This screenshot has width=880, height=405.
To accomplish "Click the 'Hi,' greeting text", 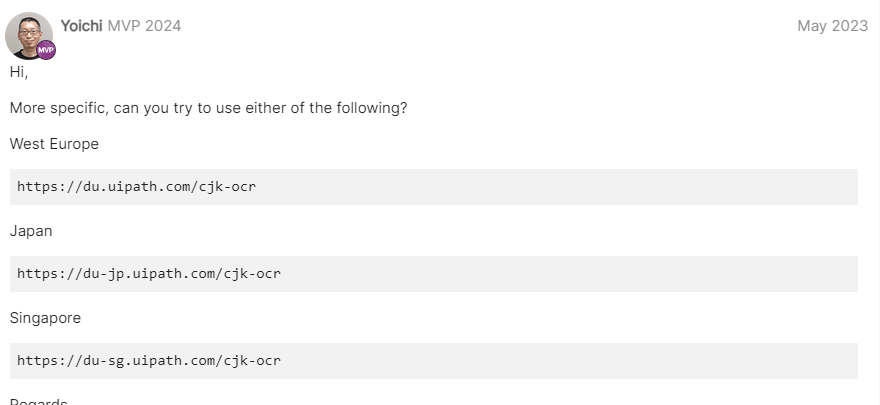I will [x=19, y=72].
